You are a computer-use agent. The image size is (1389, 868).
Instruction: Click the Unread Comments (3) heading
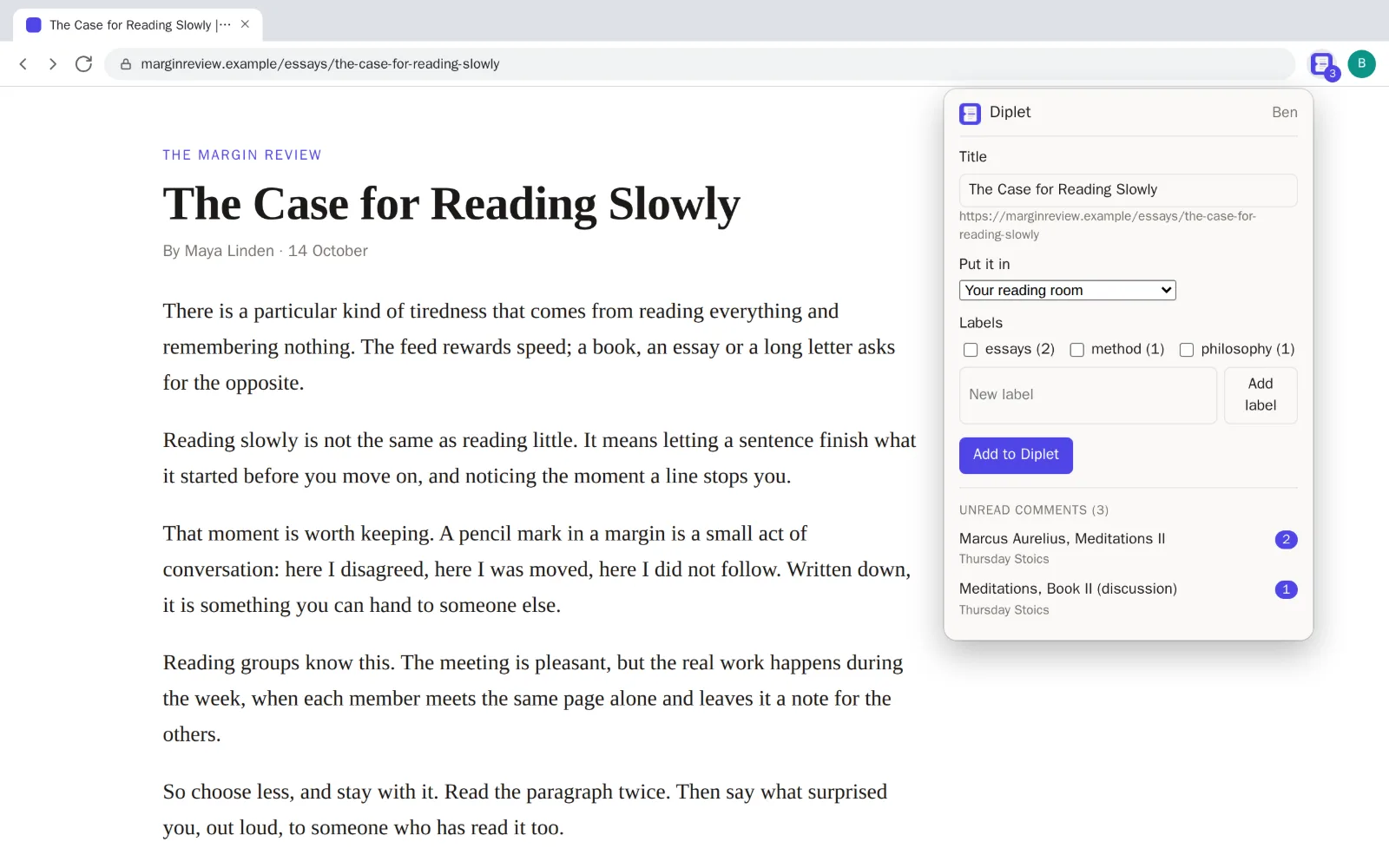[x=1034, y=510]
